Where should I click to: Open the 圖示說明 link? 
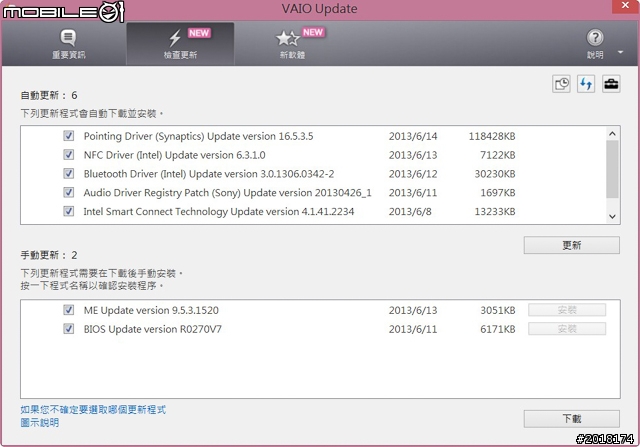click(40, 423)
